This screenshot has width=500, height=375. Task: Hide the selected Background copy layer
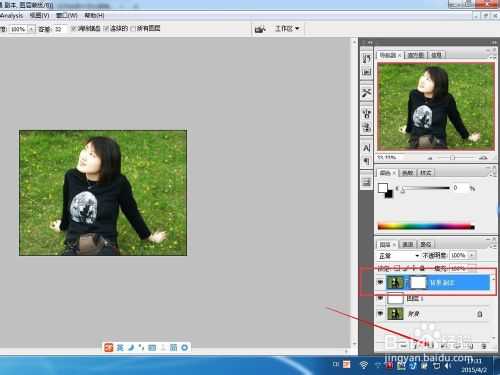coord(380,282)
